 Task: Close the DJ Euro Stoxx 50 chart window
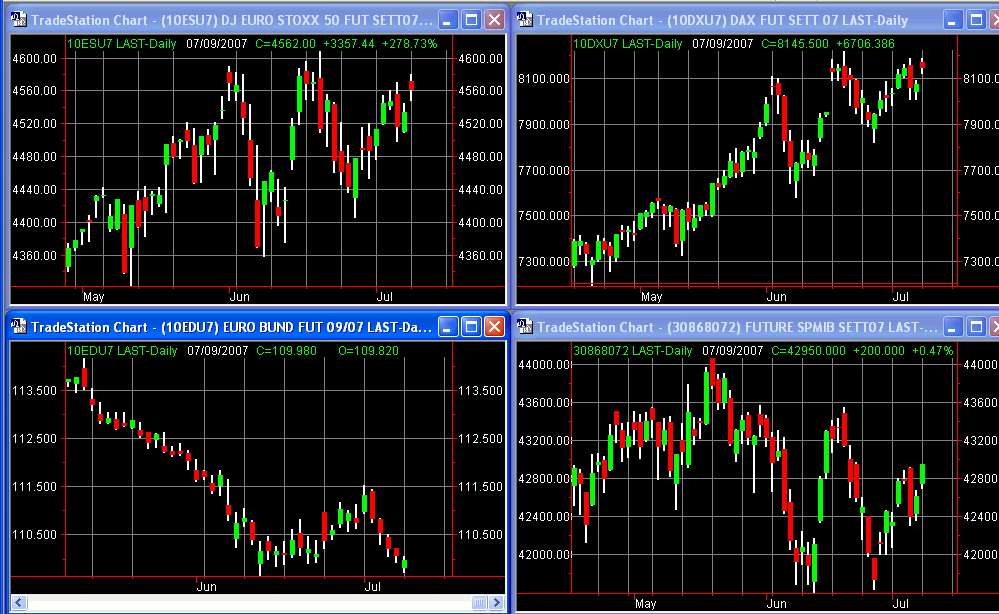494,19
